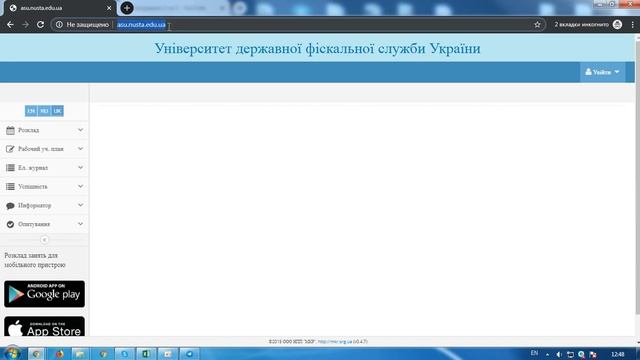Expand the Опитування chevron
This screenshot has width=640, height=360.
tap(80, 224)
